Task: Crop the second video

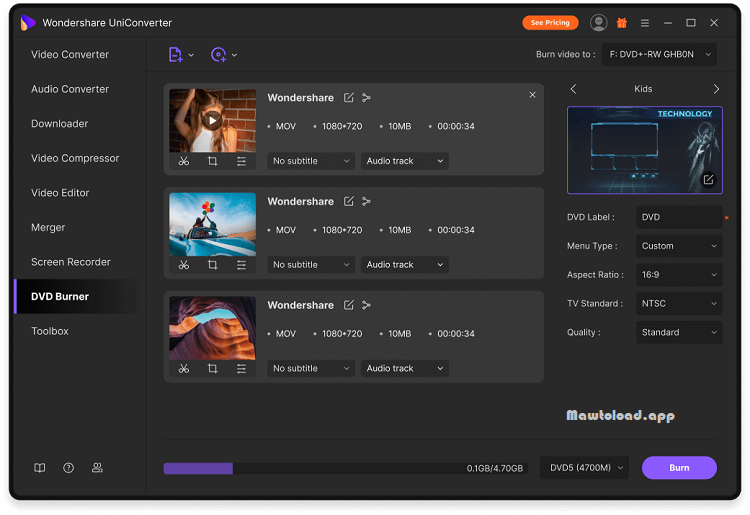Action: [x=212, y=265]
